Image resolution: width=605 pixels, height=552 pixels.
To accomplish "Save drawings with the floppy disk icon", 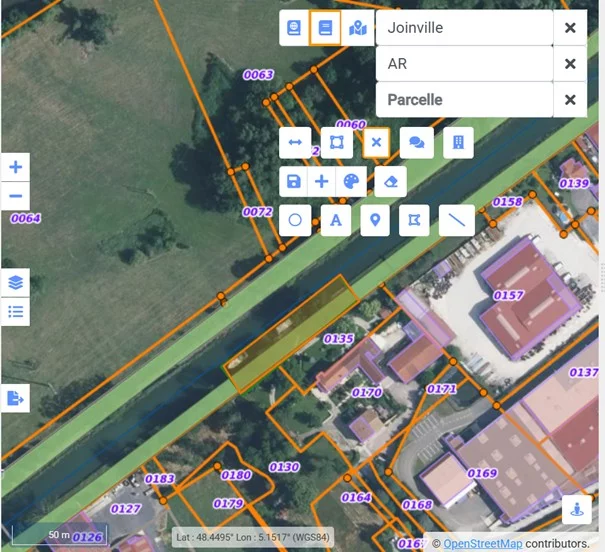I will (x=294, y=181).
